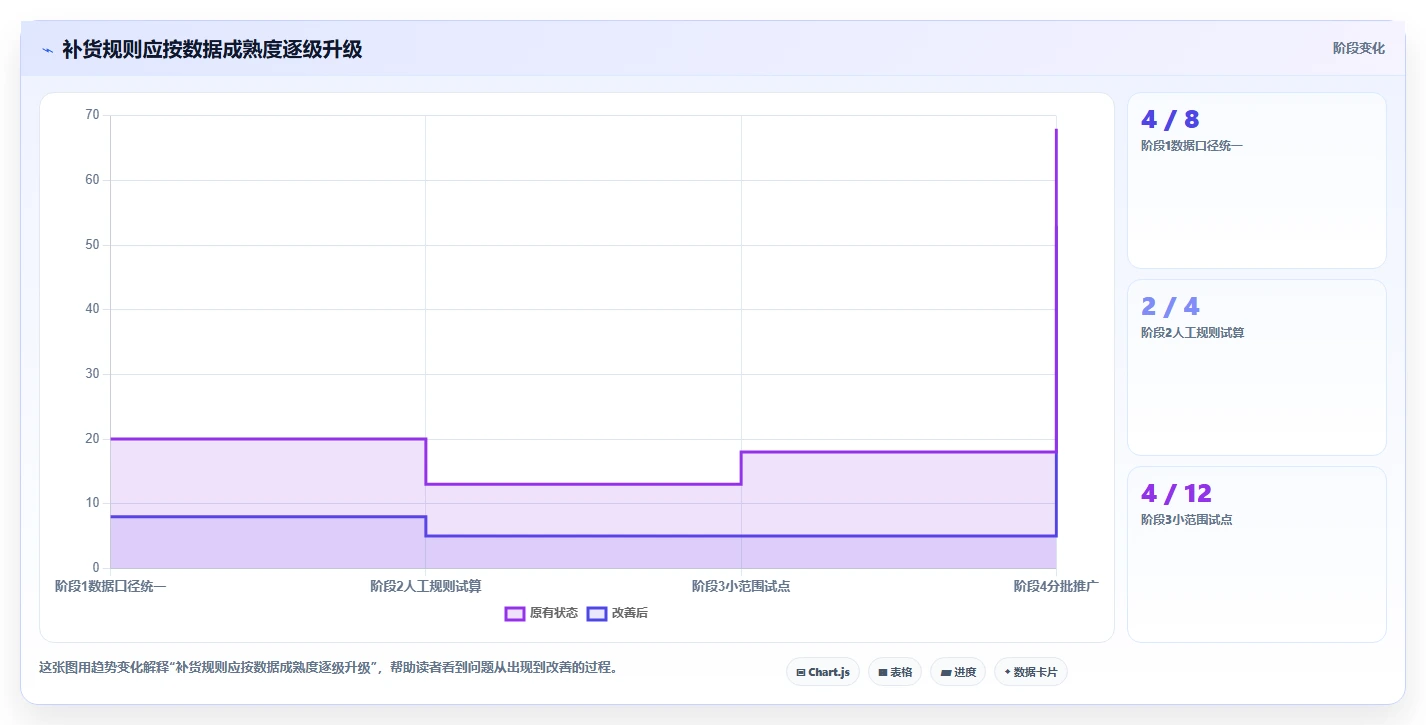1426x725 pixels.
Task: Click y-axis value 70
Action: point(92,115)
